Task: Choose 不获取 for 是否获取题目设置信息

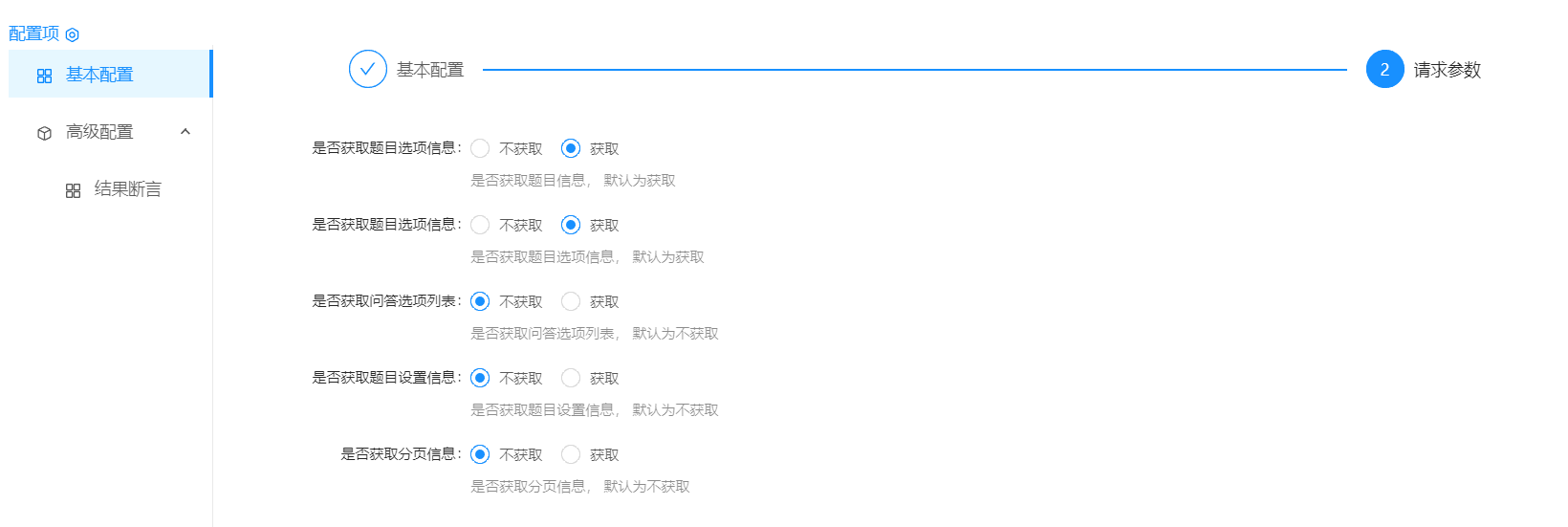Action: (x=480, y=378)
